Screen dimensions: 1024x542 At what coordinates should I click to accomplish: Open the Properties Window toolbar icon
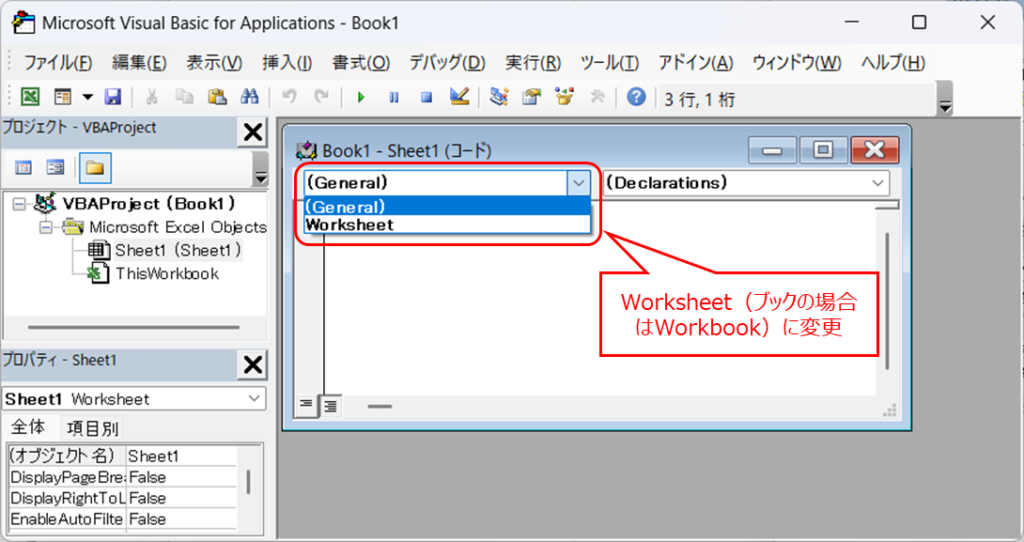(x=532, y=97)
